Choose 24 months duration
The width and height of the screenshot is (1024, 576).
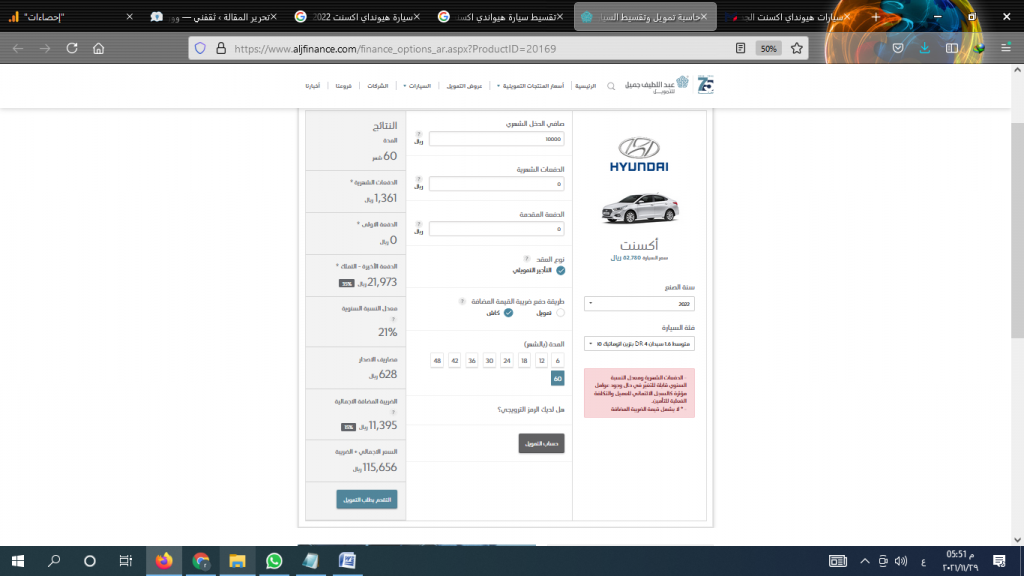click(507, 360)
